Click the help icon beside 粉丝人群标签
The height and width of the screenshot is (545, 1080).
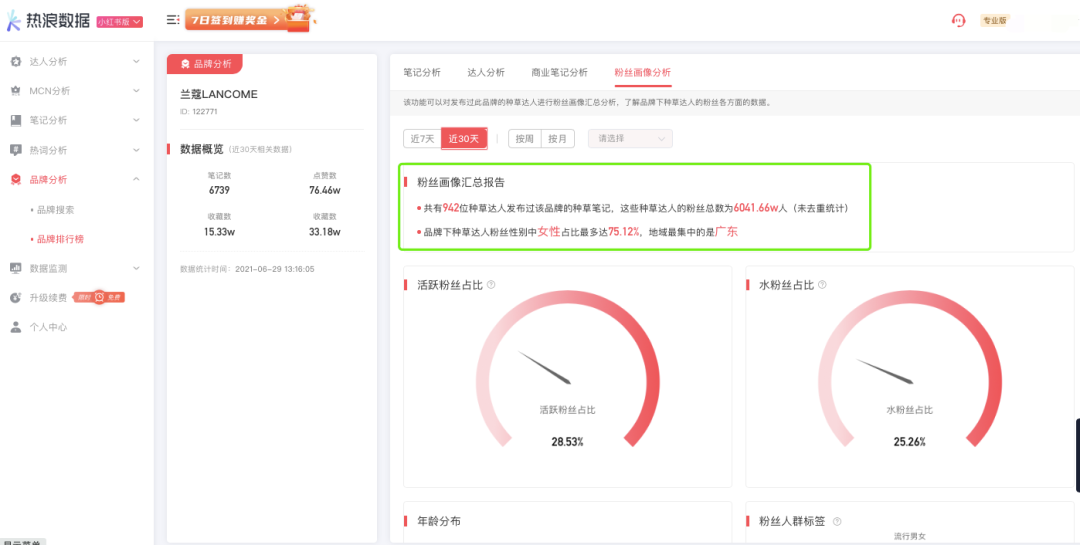click(837, 522)
